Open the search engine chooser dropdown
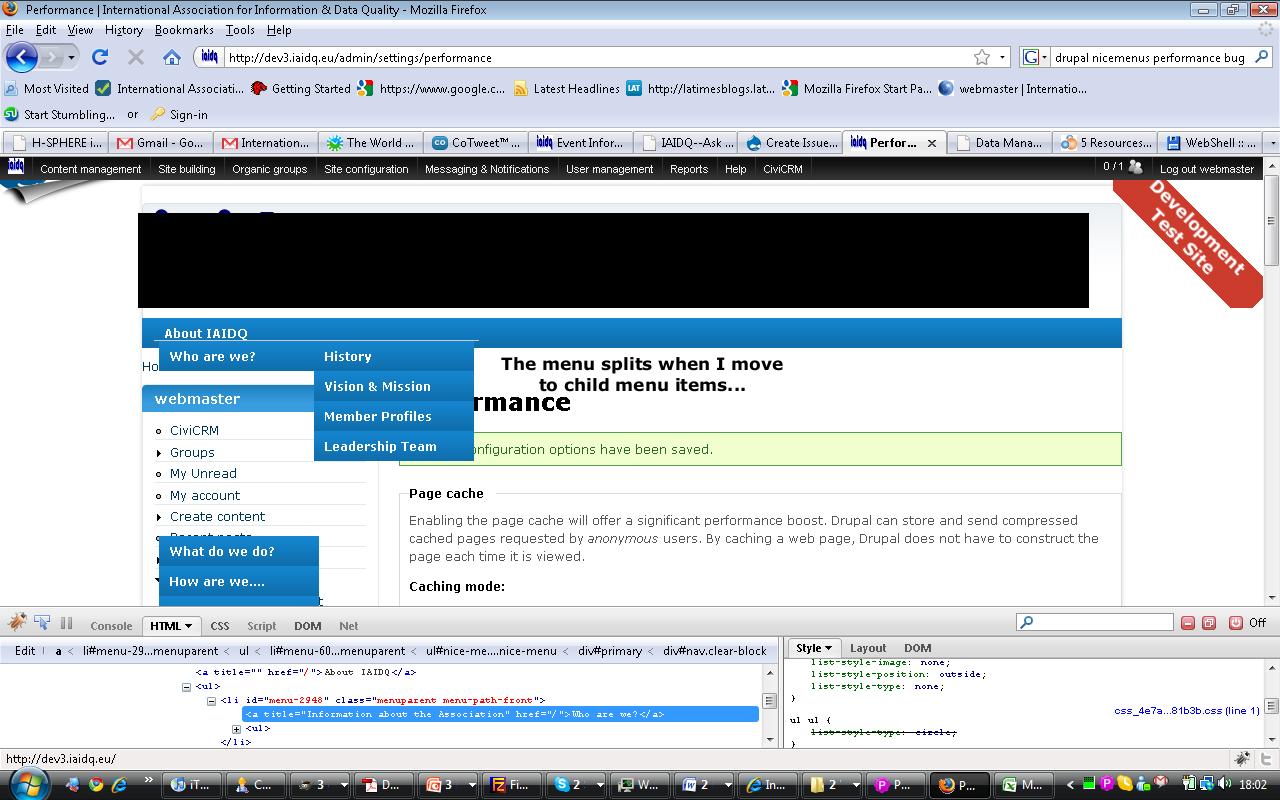The height and width of the screenshot is (800, 1280). pos(1046,58)
